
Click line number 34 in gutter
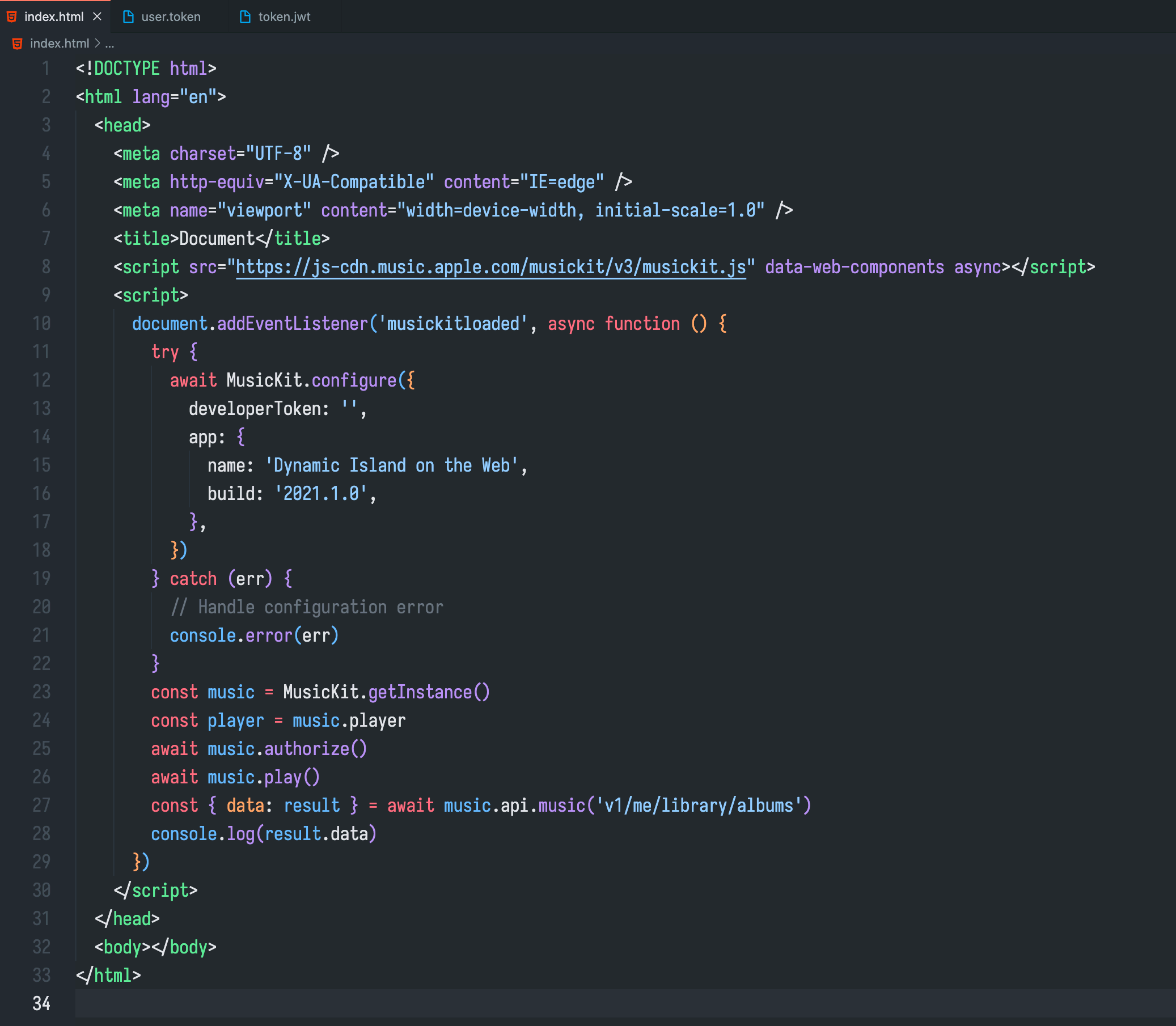coord(41,1003)
